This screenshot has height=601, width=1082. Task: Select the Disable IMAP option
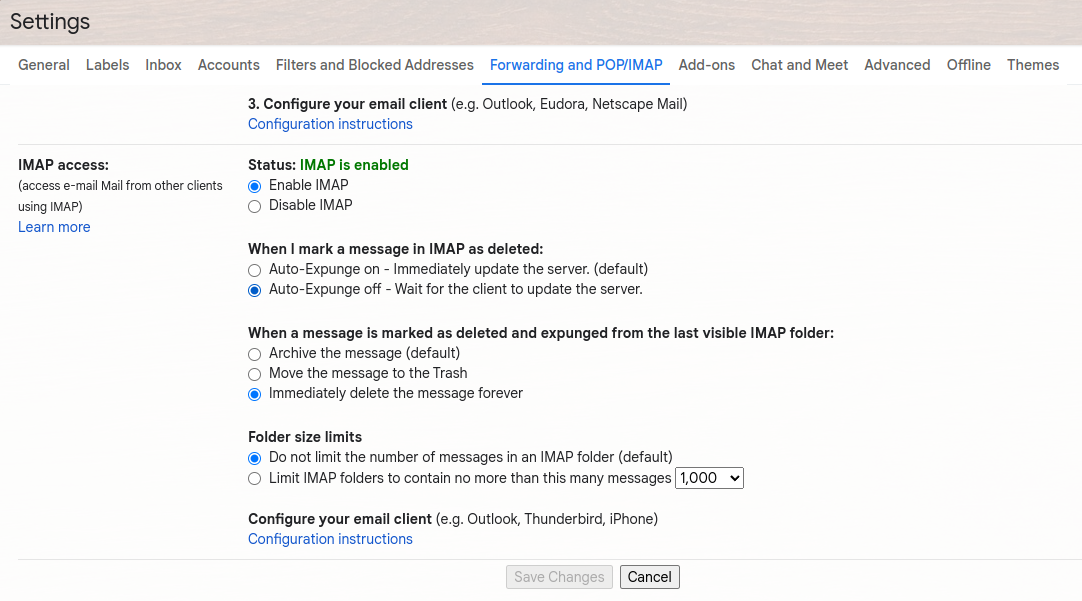tap(255, 206)
